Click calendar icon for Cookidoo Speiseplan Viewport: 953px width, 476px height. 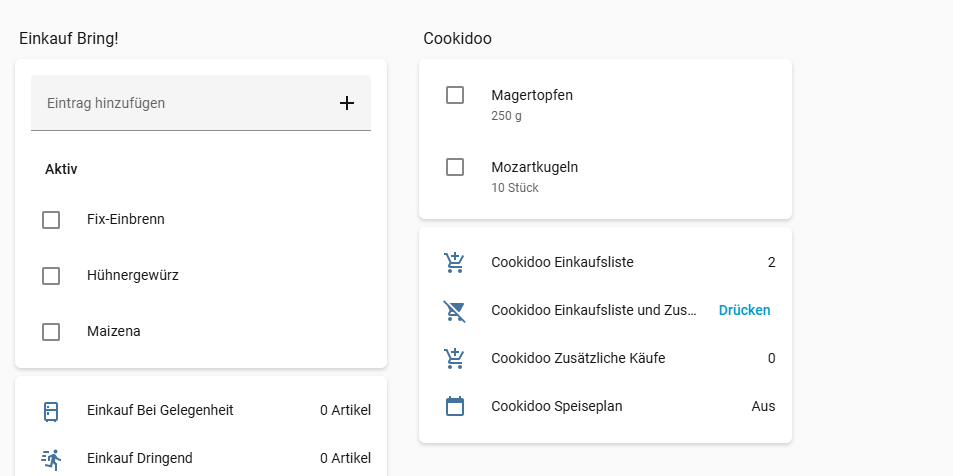tap(455, 406)
